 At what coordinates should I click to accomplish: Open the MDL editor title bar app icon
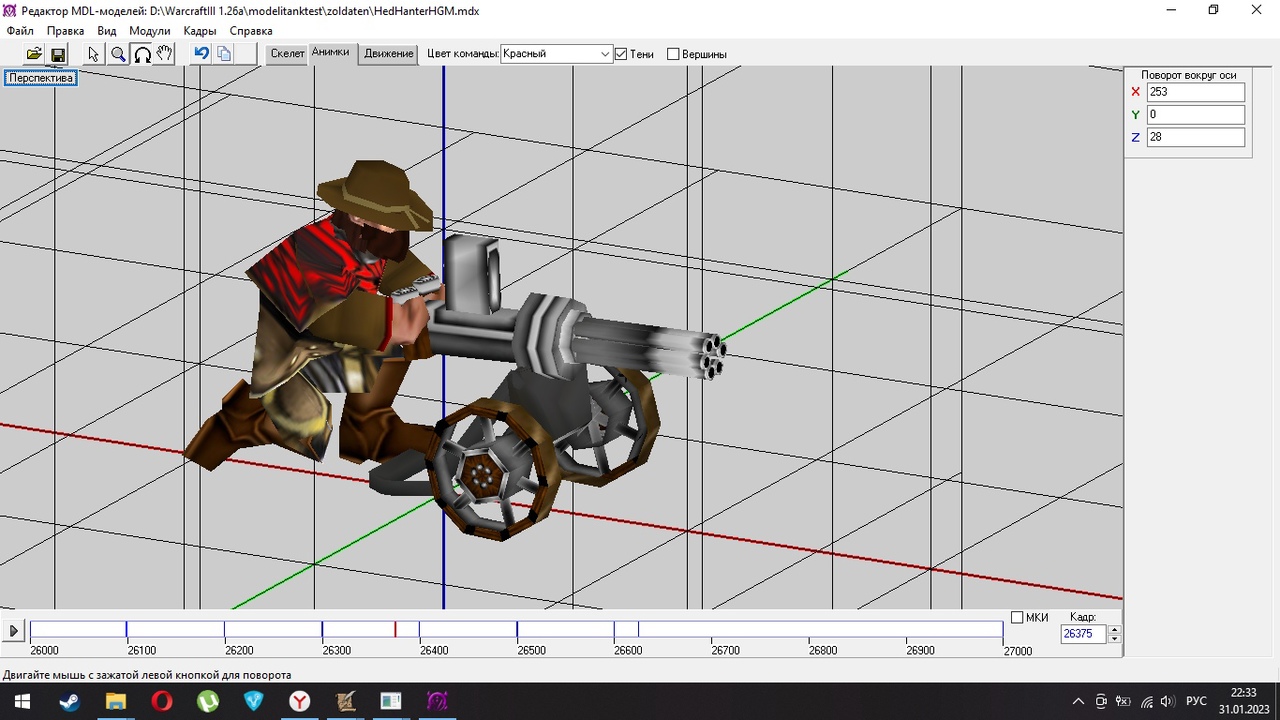10,10
